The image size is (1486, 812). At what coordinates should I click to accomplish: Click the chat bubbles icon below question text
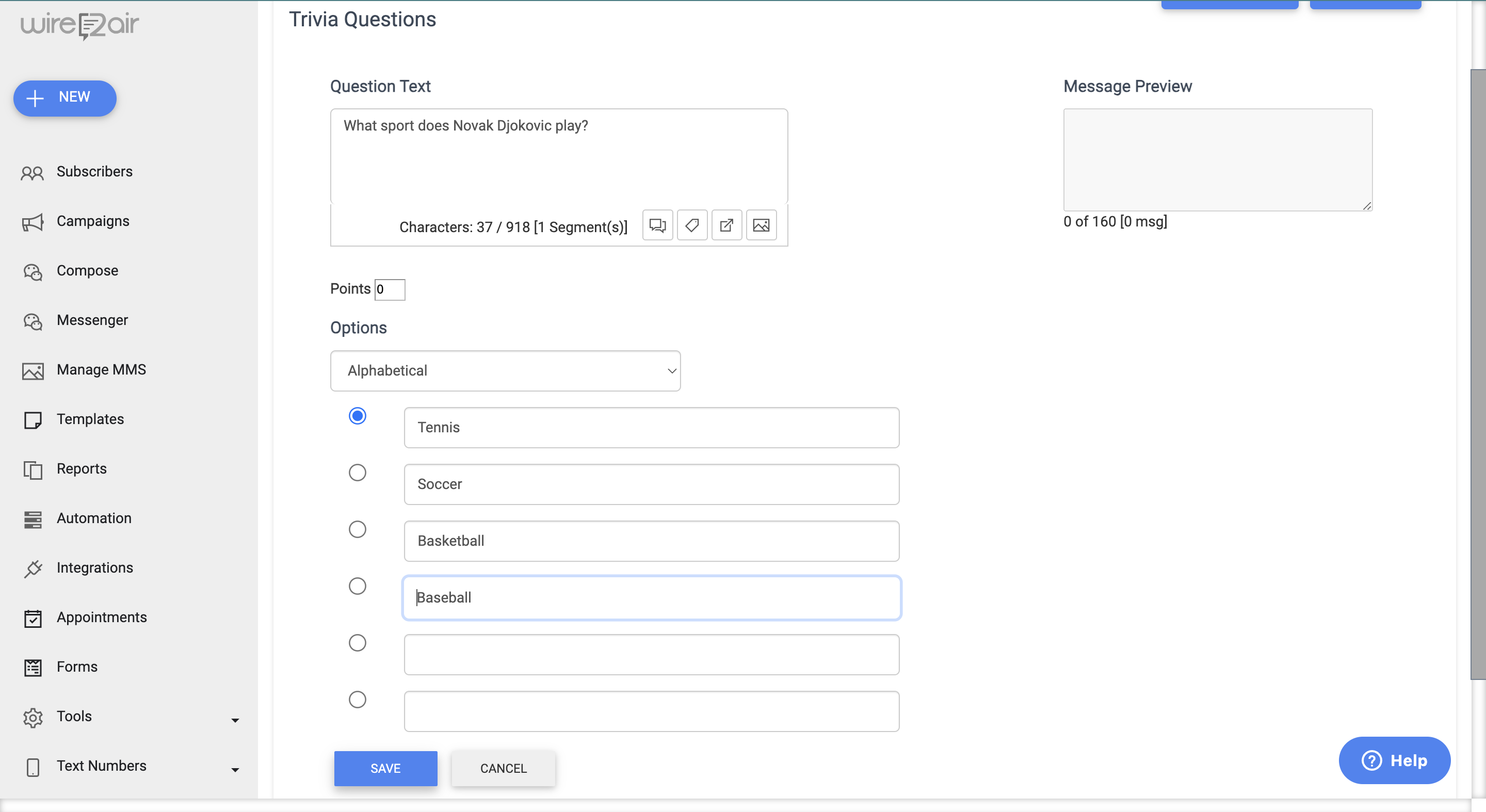(x=657, y=225)
